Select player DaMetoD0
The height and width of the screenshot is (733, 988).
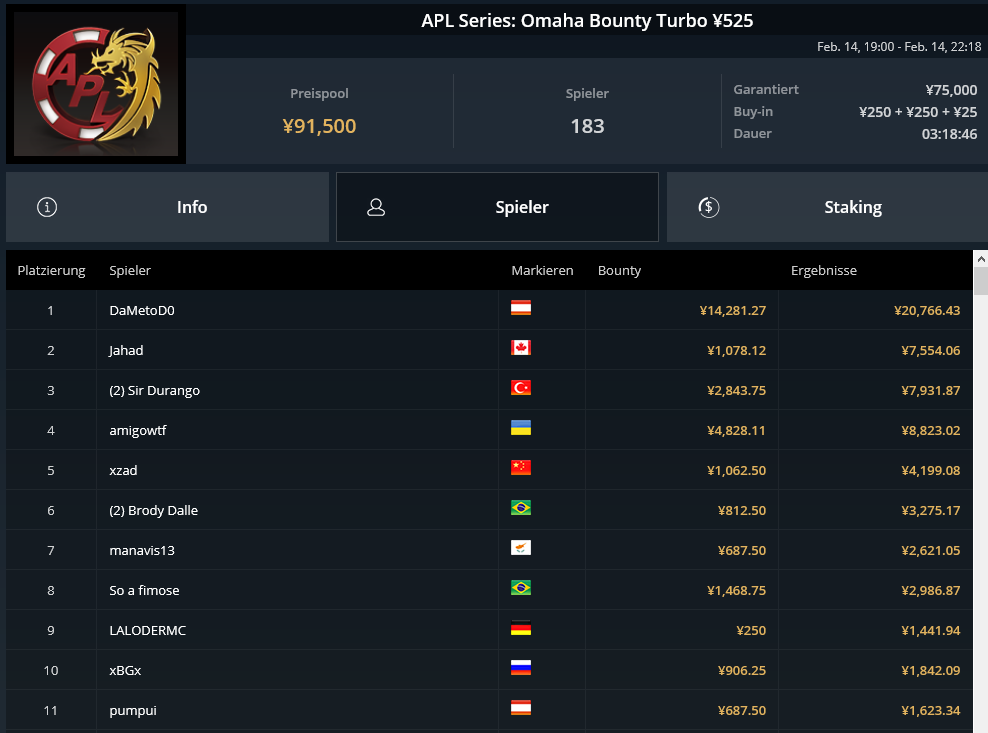point(142,310)
